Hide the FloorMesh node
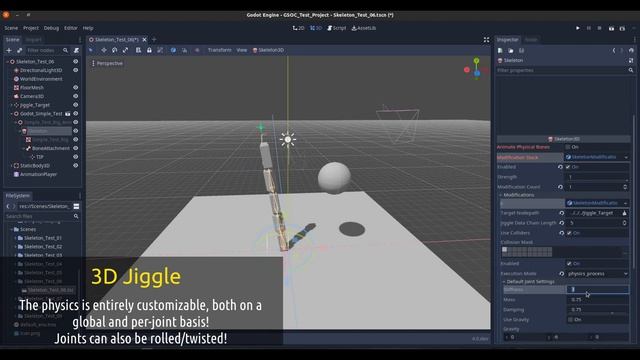The width and height of the screenshot is (640, 360). click(76, 87)
